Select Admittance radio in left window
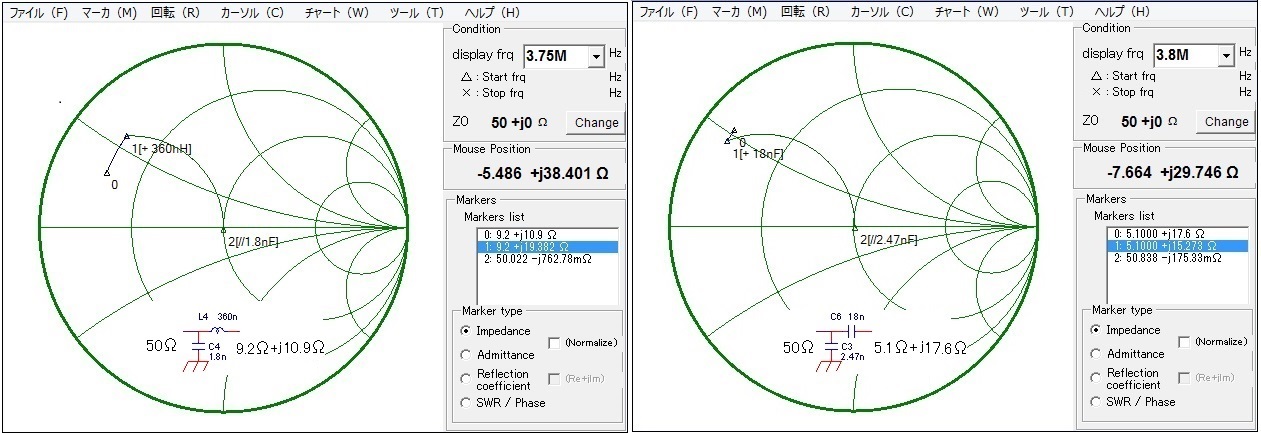Viewport: 1261px width, 433px height. 466,355
